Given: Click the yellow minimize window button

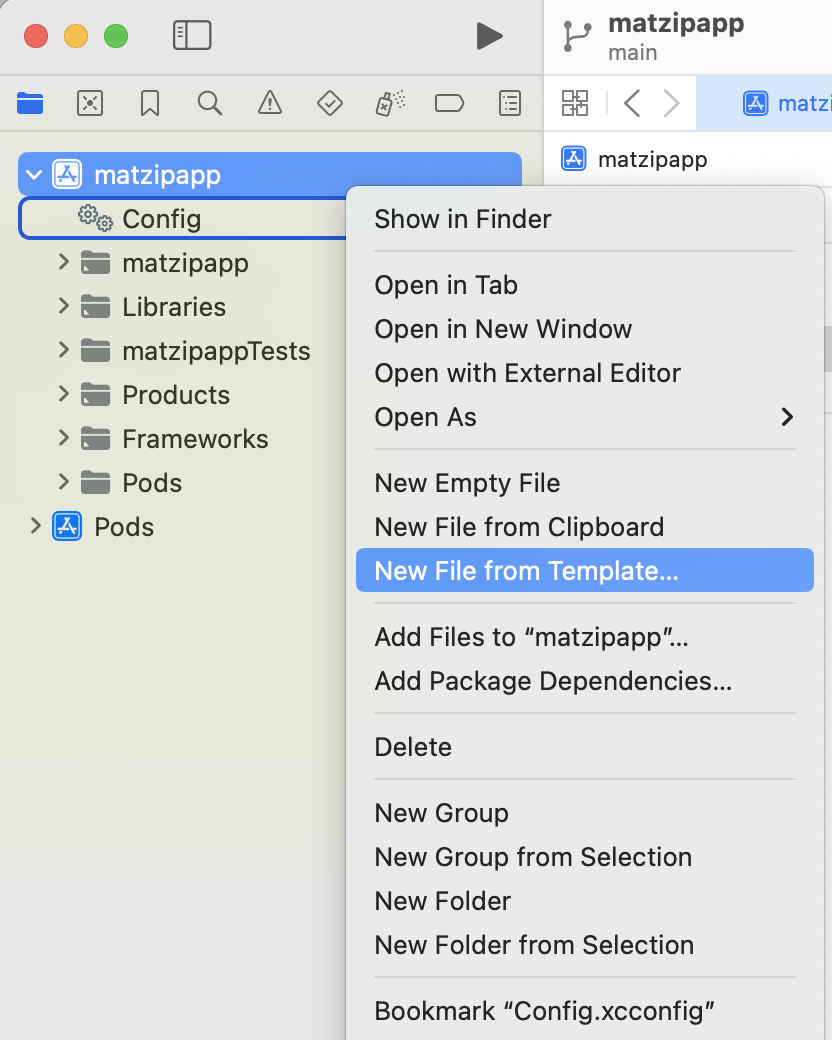Looking at the screenshot, I should [76, 36].
